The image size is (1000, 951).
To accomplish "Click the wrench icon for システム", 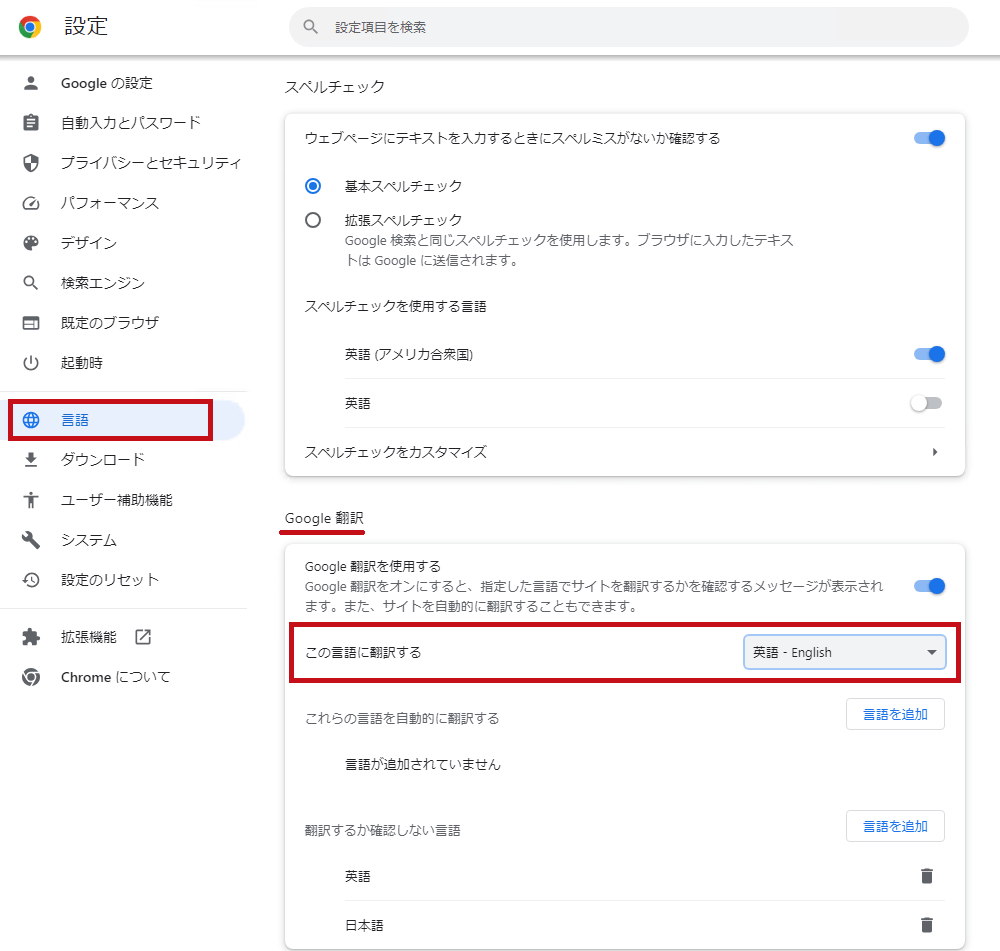I will (x=31, y=540).
